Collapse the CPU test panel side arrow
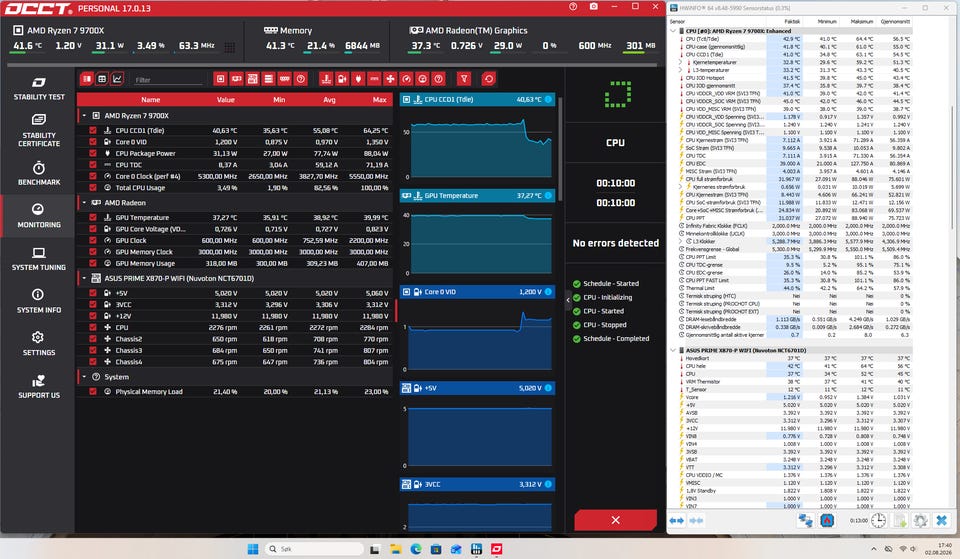Screen dimensions: 960x559 click(568, 300)
